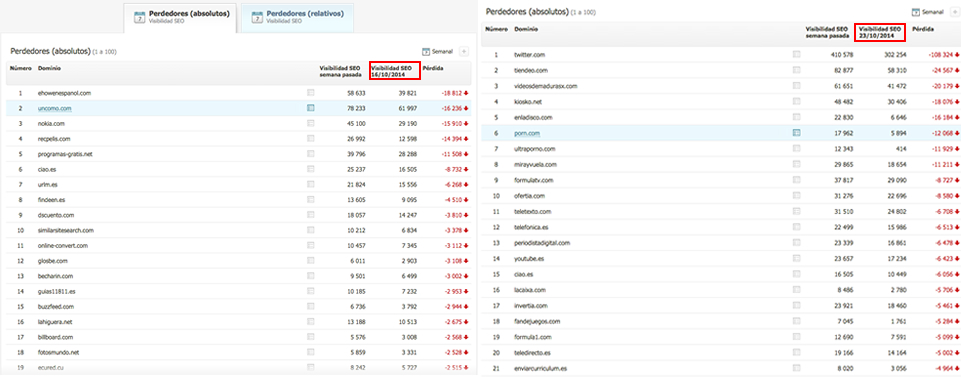Click row icon for teletexto.com
Viewport: 961px width, 379px height.
coord(796,212)
